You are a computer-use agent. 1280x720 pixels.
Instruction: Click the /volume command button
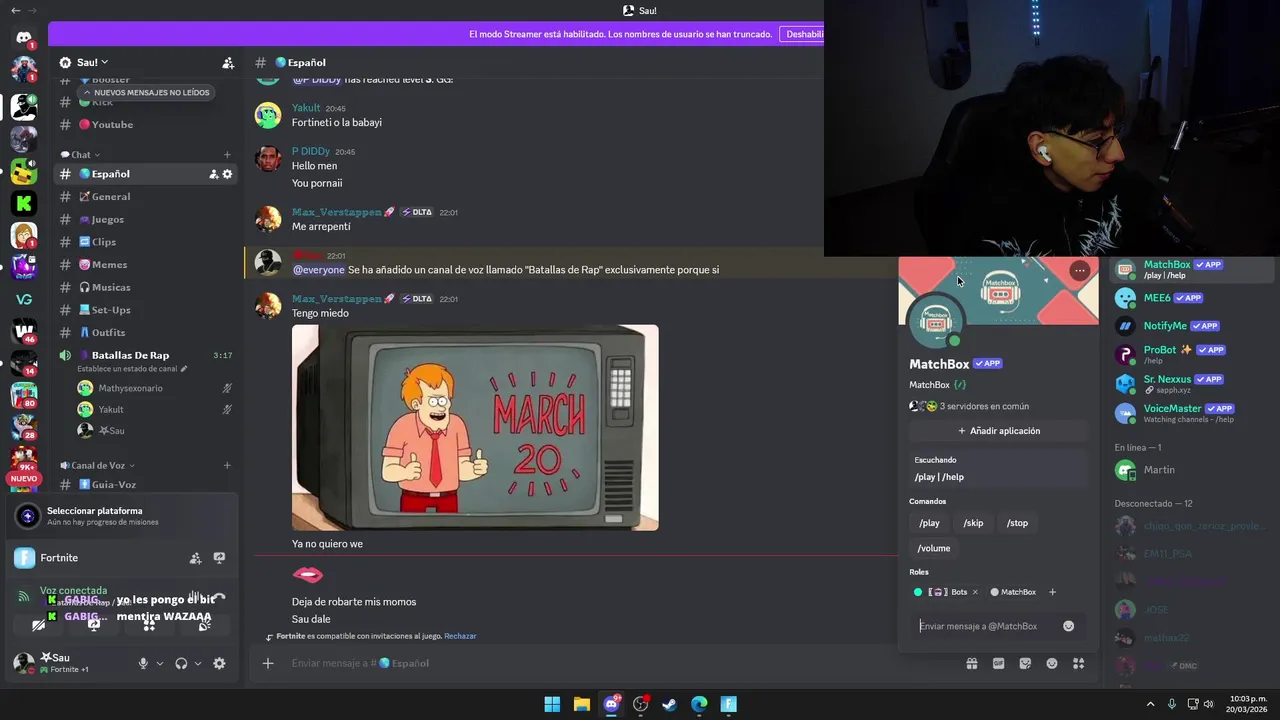point(934,548)
